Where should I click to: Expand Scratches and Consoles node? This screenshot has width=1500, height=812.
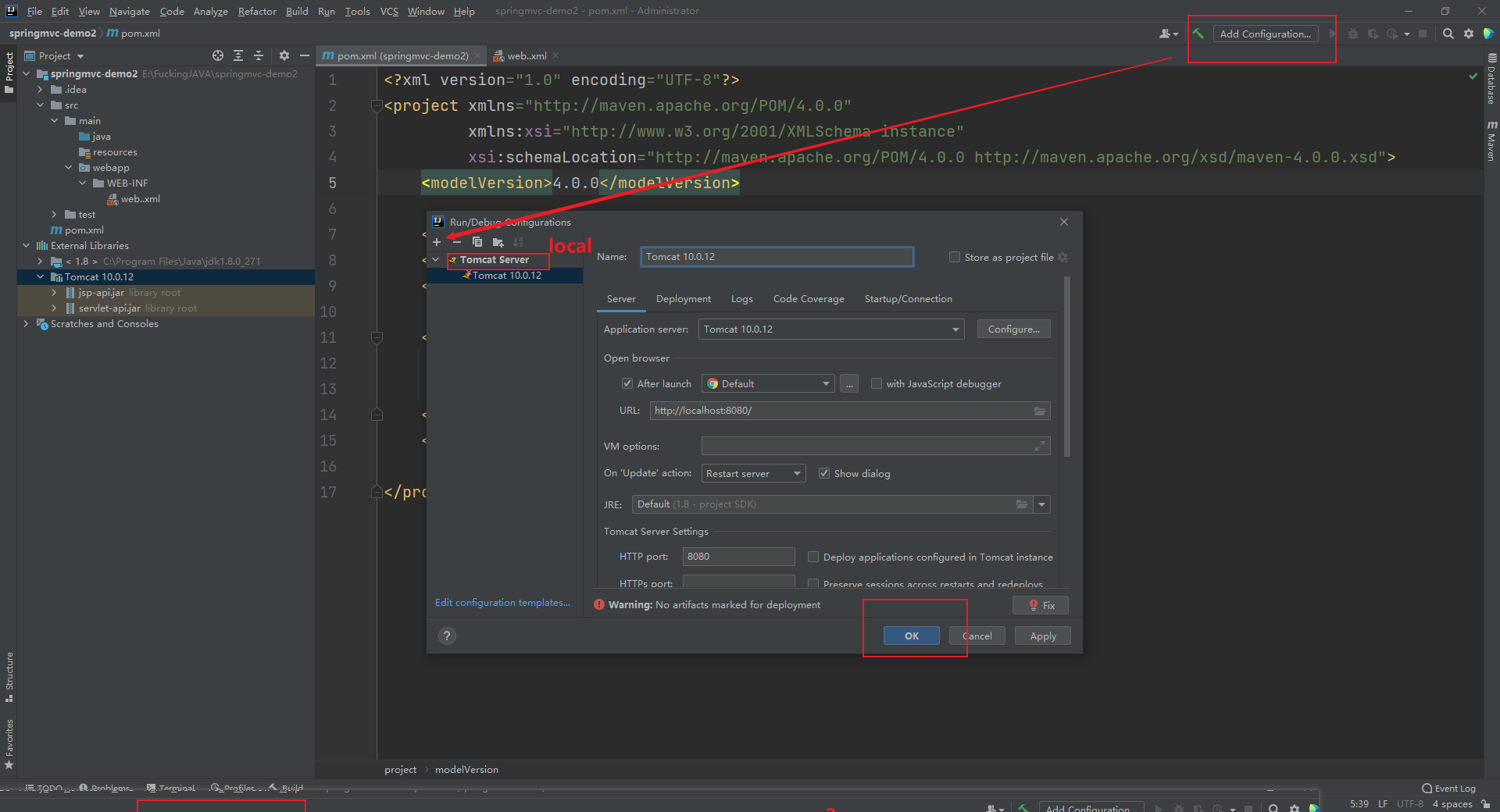click(x=26, y=323)
